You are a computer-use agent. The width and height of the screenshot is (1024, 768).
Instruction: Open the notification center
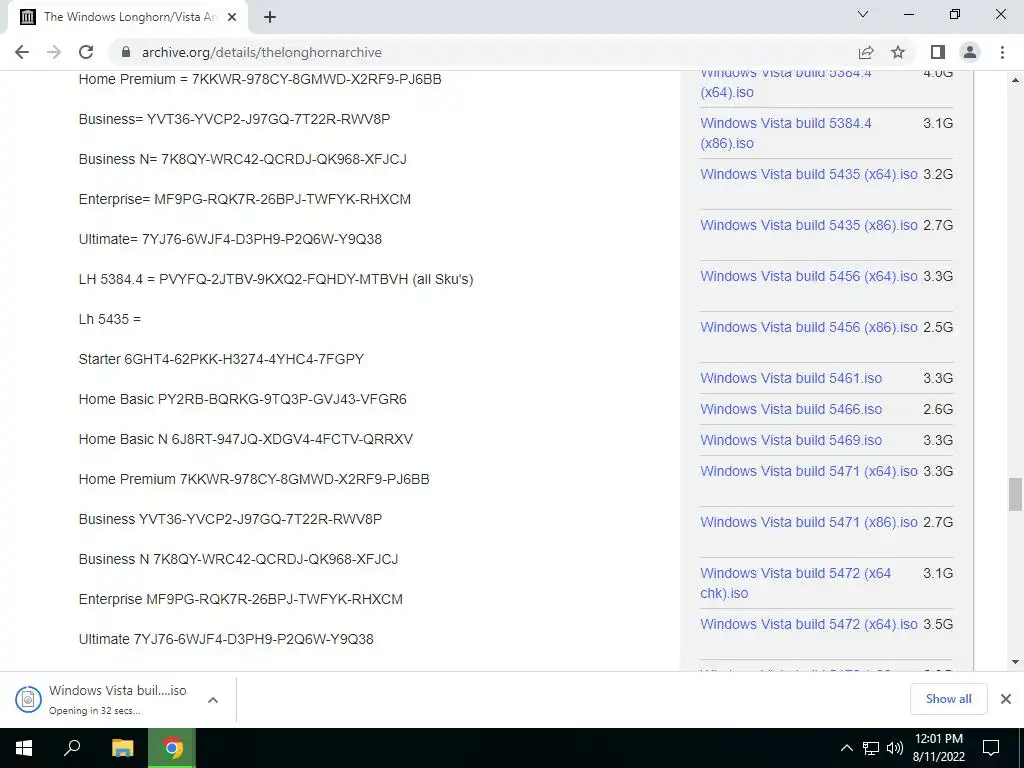[x=991, y=748]
